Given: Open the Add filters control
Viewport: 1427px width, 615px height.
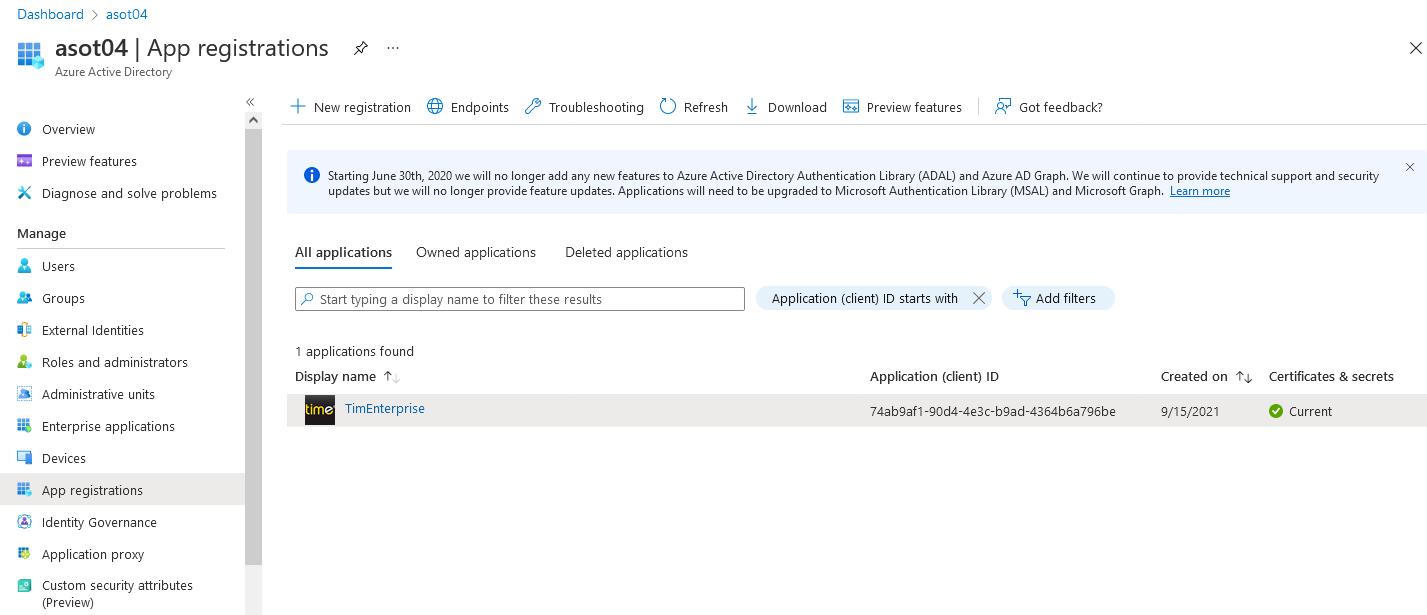Looking at the screenshot, I should click(1057, 298).
